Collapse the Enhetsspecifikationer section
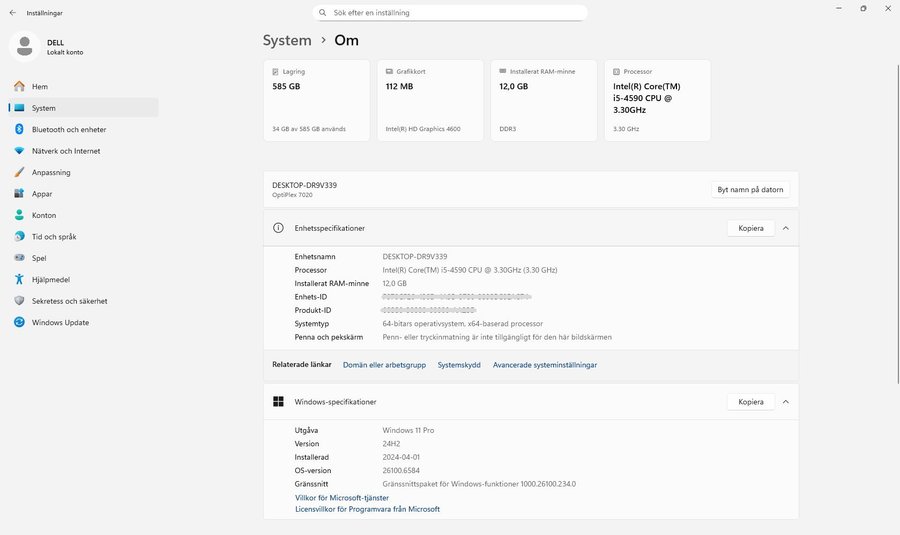 tap(785, 228)
